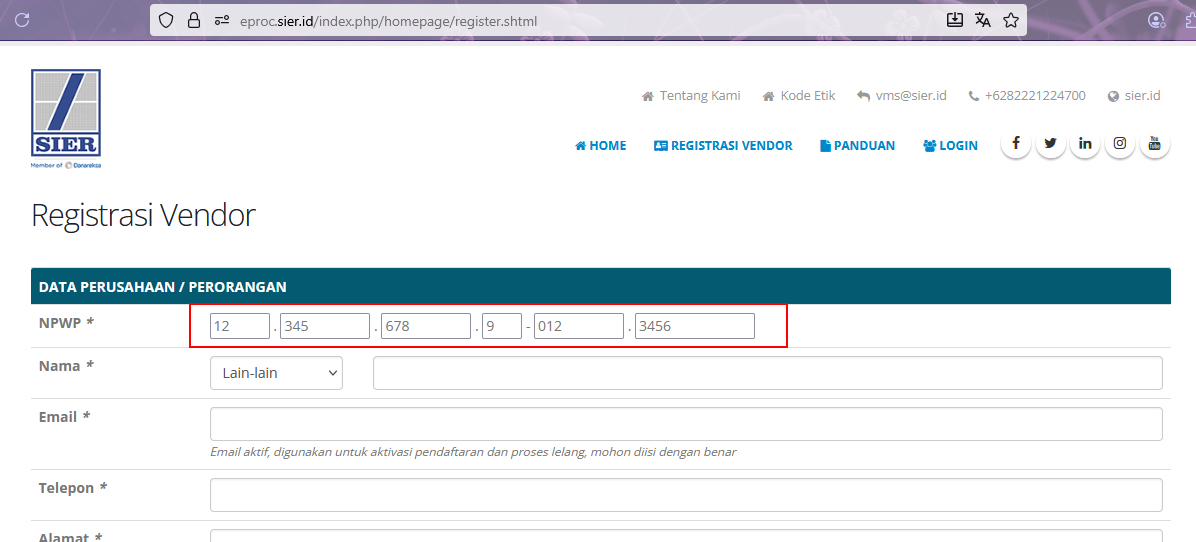Image resolution: width=1196 pixels, height=542 pixels.
Task: Click the padlock site security icon
Action: coord(194,20)
